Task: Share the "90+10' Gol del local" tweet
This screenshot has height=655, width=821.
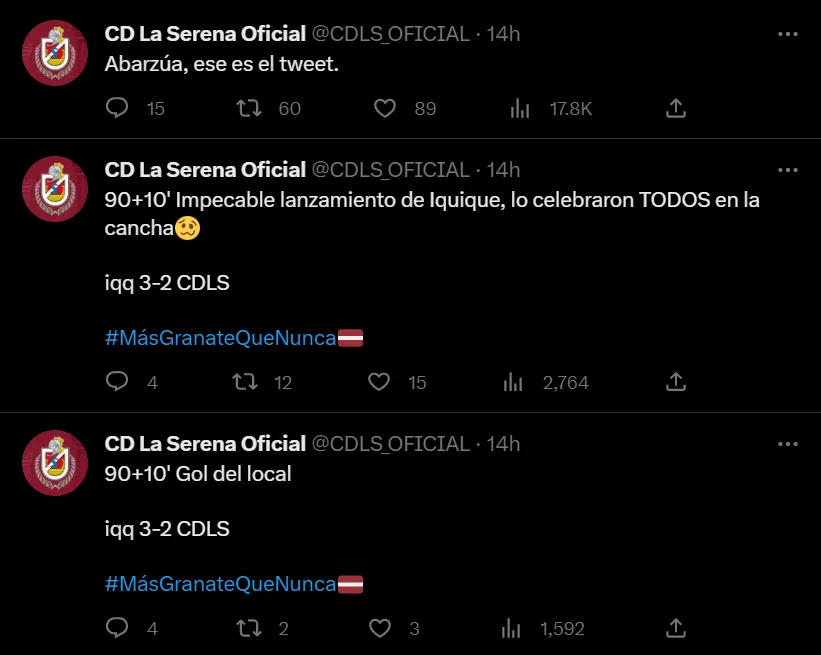Action: (x=675, y=628)
